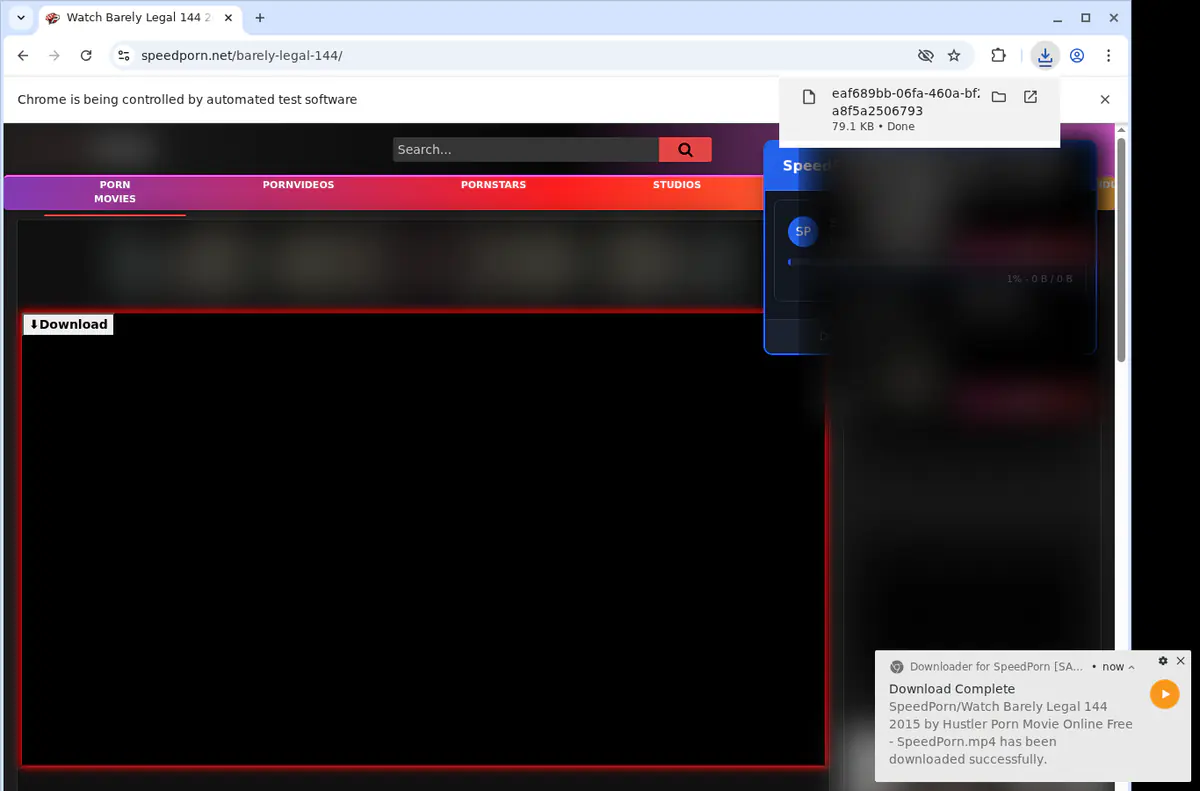1200x791 pixels.
Task: Minimize the Chrome window
Action: coord(1058,18)
